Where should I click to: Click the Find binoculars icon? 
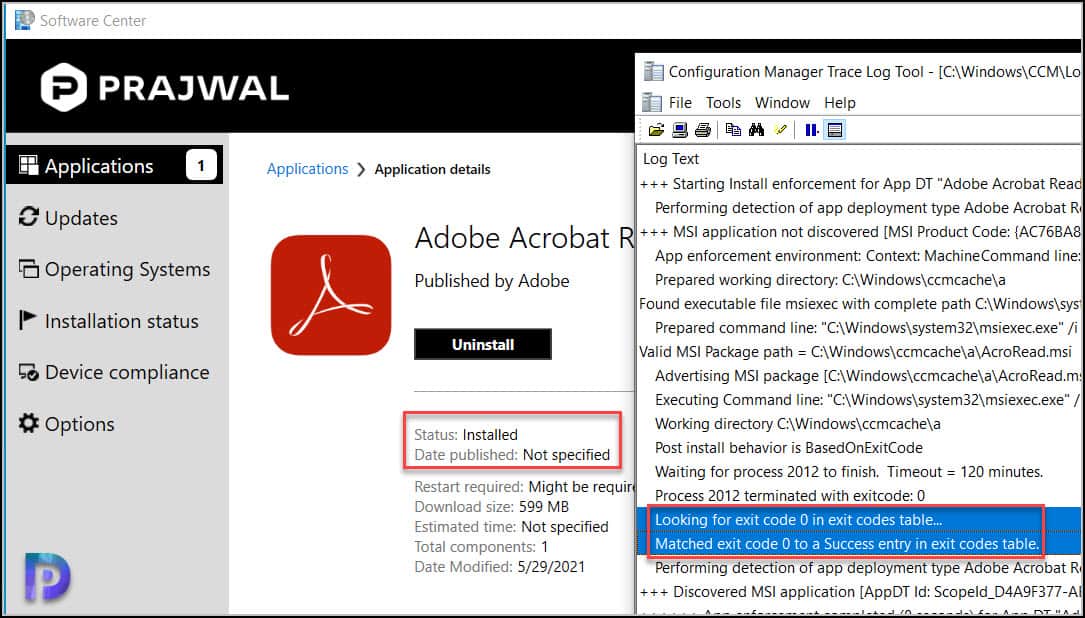click(756, 129)
